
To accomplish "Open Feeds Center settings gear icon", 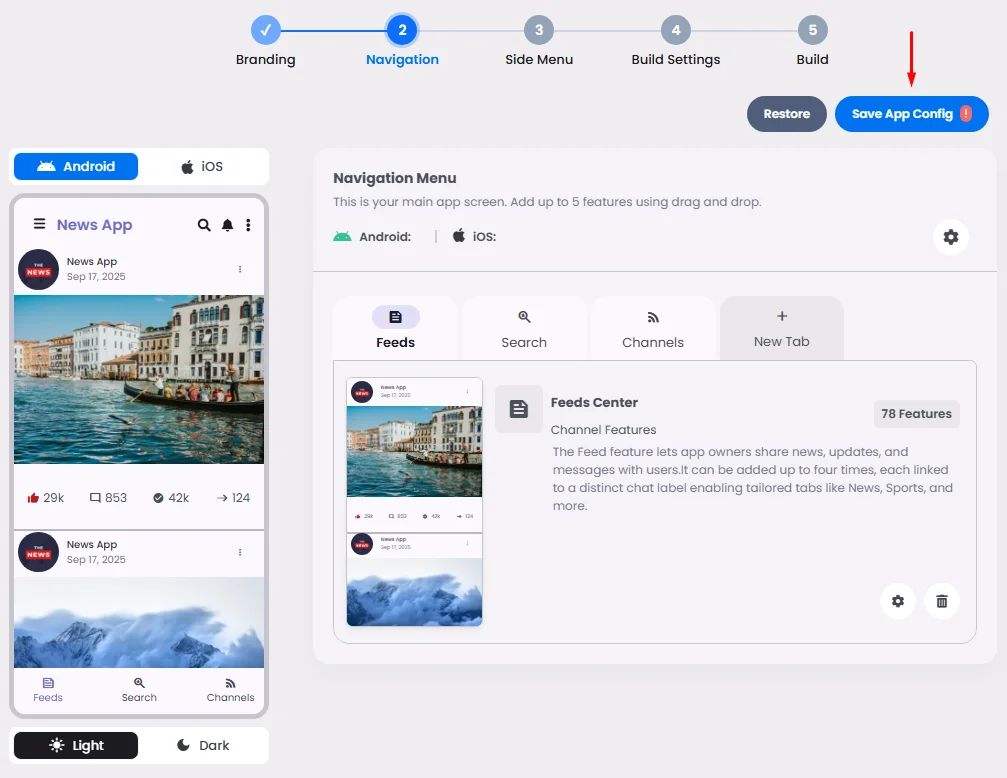I will click(898, 601).
